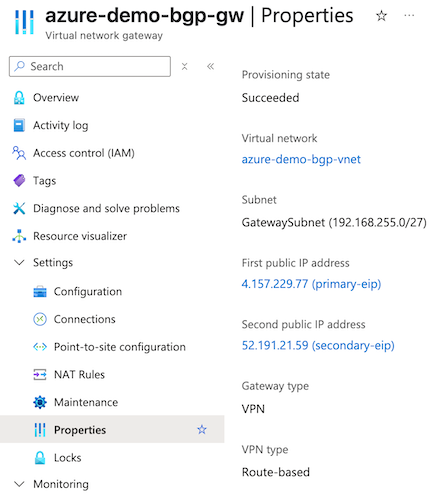Select the NAT Rules icon
Screen dimensions: 440x498
(40, 374)
